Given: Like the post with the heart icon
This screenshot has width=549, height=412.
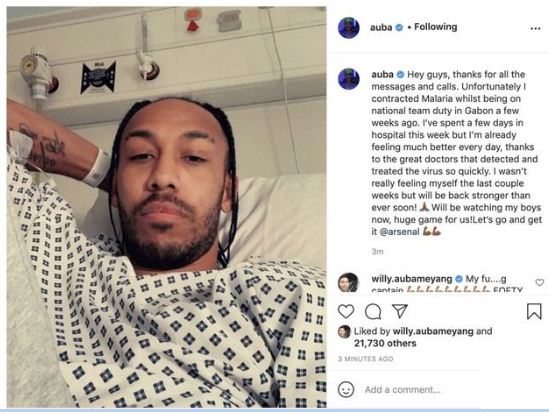Looking at the screenshot, I should 346,311.
